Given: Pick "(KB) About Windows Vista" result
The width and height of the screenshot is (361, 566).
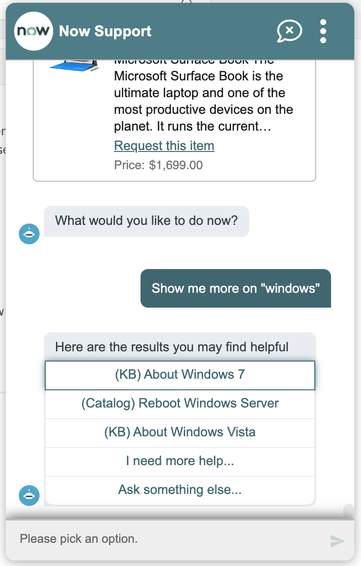Looking at the screenshot, I should (x=180, y=432).
